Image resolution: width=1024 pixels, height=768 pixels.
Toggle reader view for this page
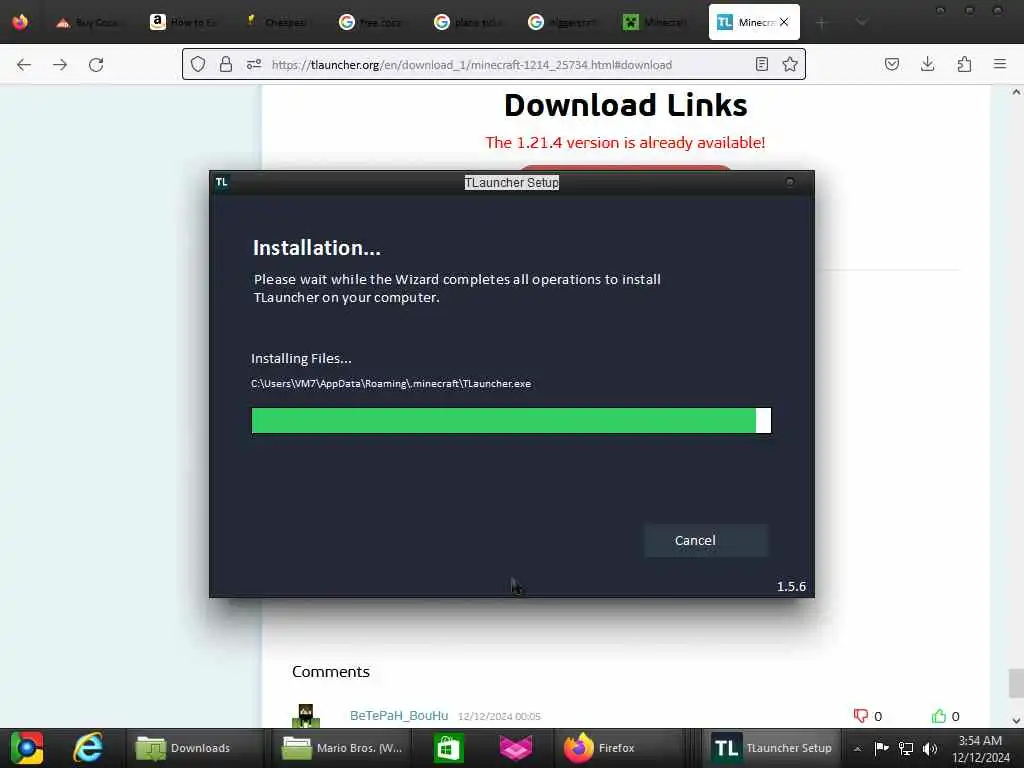pos(761,64)
